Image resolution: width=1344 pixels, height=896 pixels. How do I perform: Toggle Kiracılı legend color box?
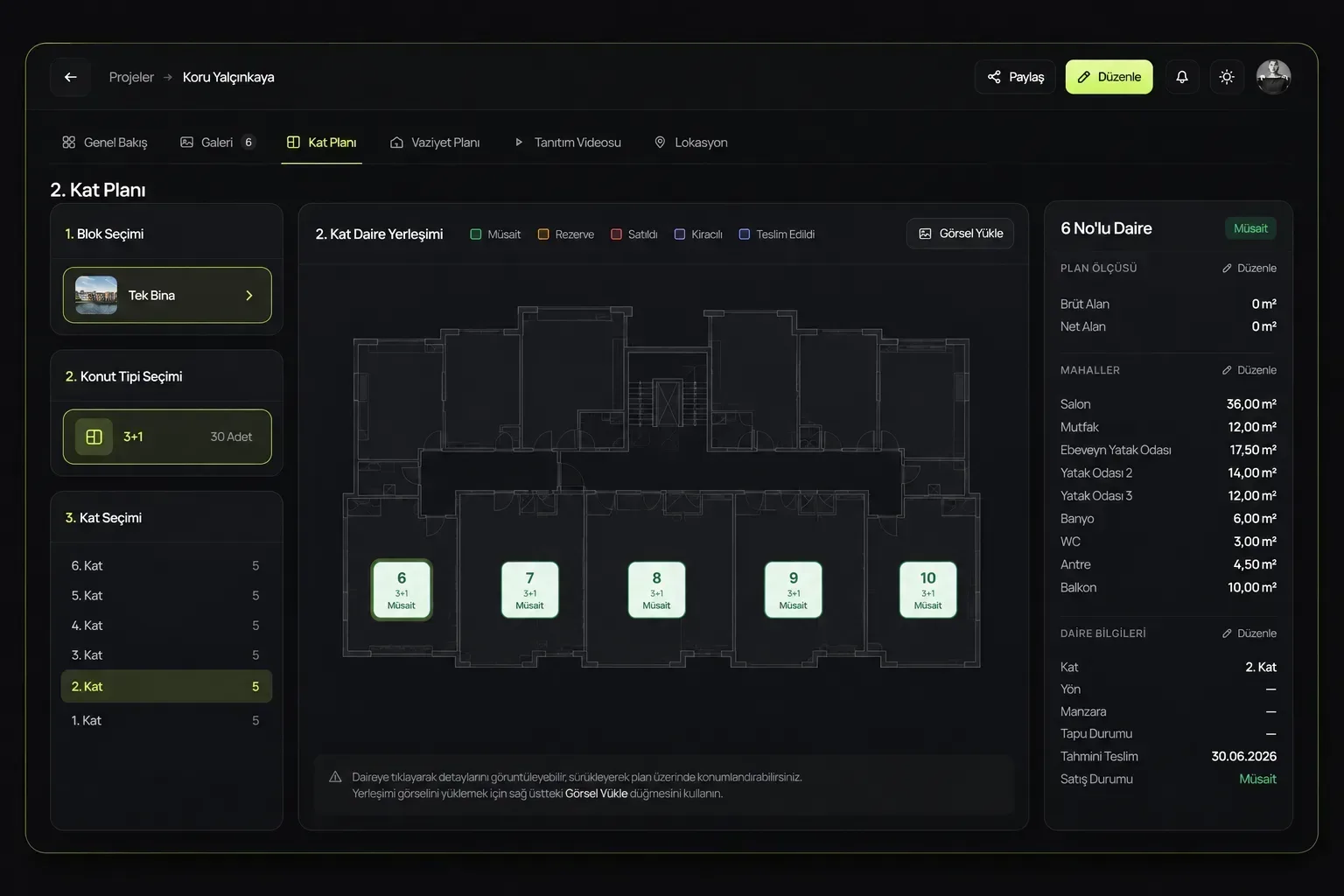point(680,234)
